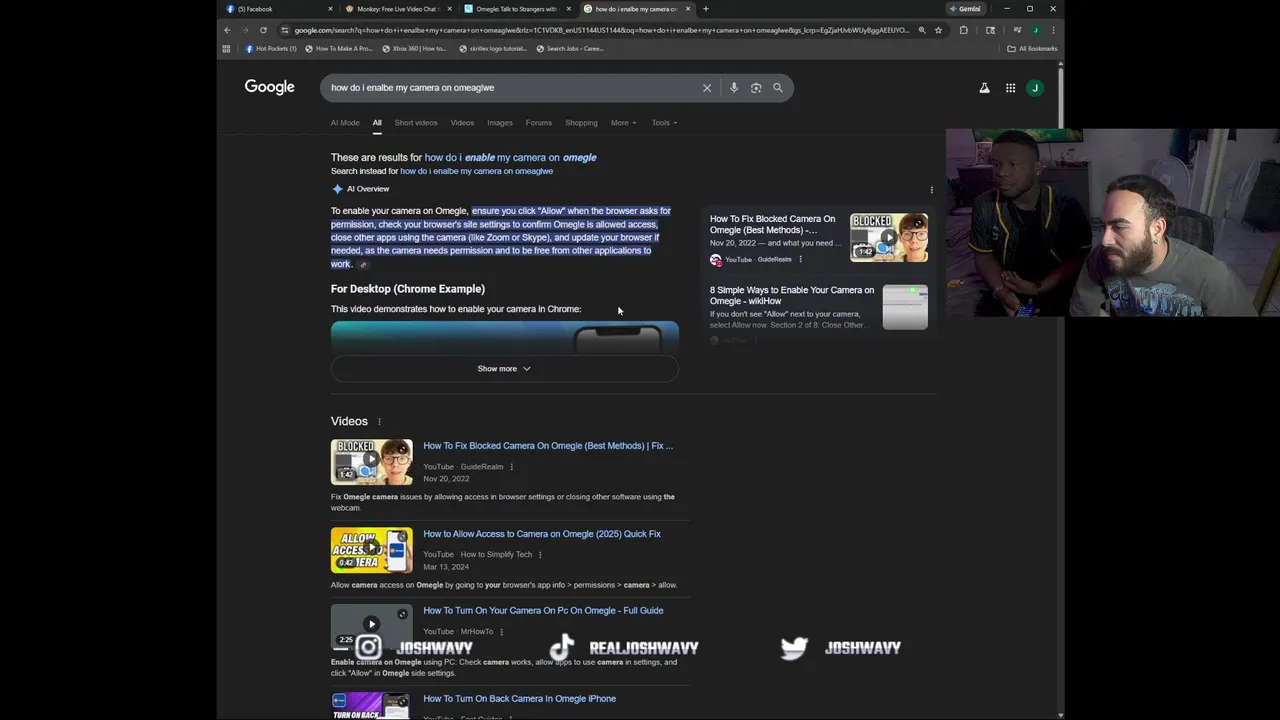Open more options for How to Simplify Tech video
This screenshot has height=720, width=1280.
[x=540, y=555]
